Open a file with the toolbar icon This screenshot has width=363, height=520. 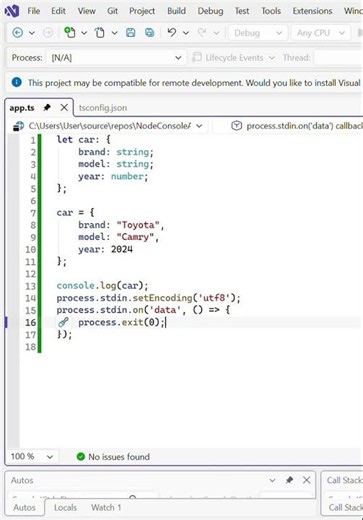pyautogui.click(x=100, y=33)
